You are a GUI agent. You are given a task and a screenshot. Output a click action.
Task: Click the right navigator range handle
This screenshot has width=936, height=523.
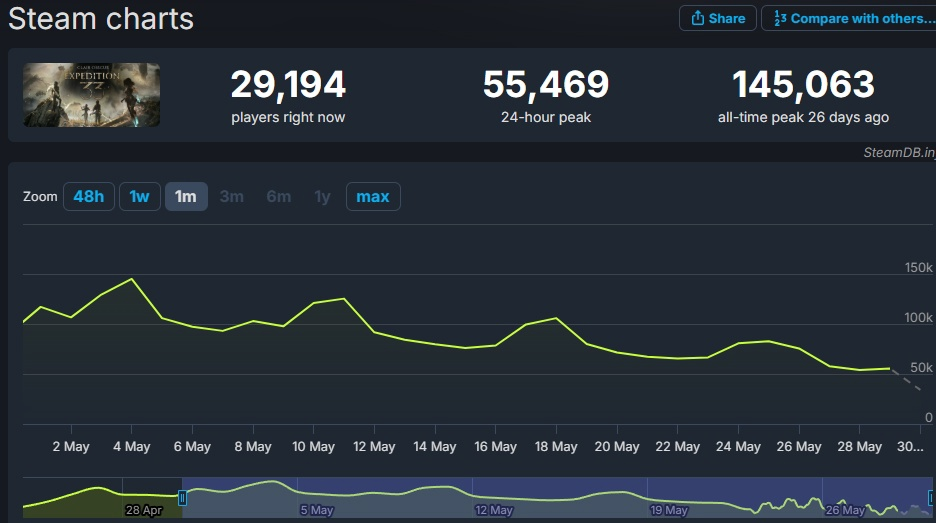931,497
